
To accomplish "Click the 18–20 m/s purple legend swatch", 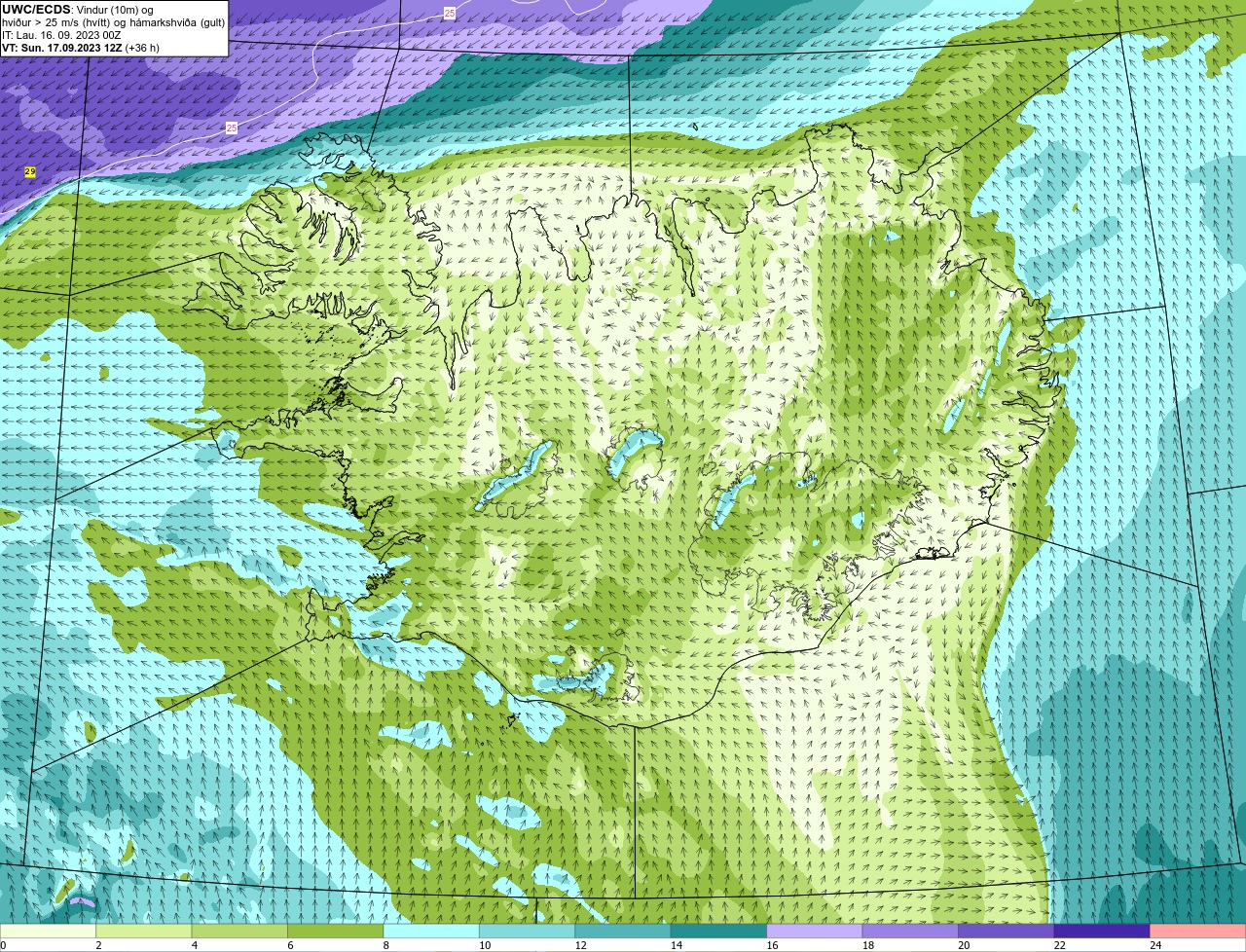I will pos(911,932).
